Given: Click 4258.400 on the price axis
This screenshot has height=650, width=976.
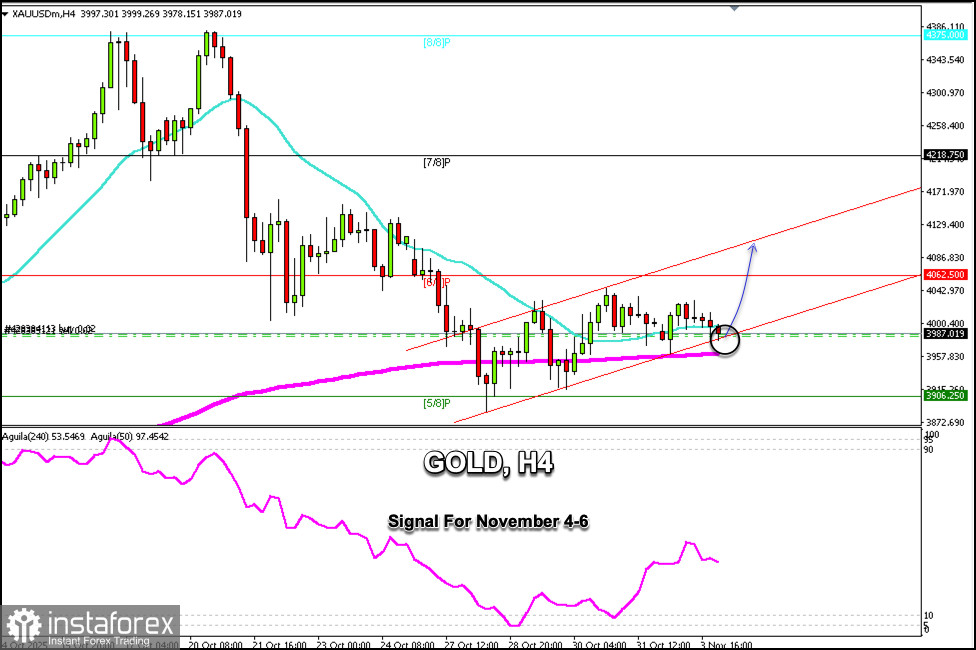Looking at the screenshot, I should [945, 126].
